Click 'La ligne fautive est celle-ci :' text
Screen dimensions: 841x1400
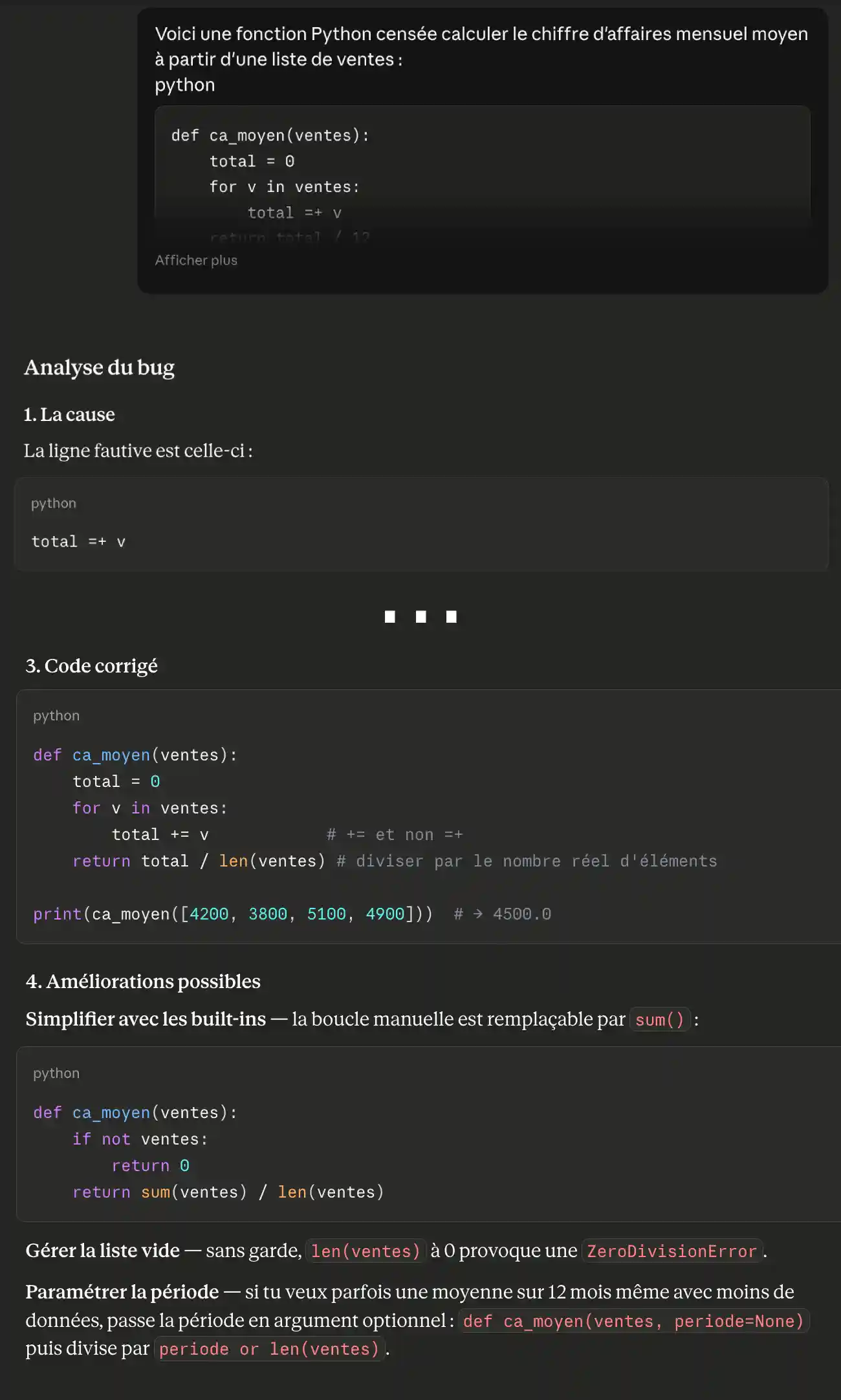pos(138,451)
